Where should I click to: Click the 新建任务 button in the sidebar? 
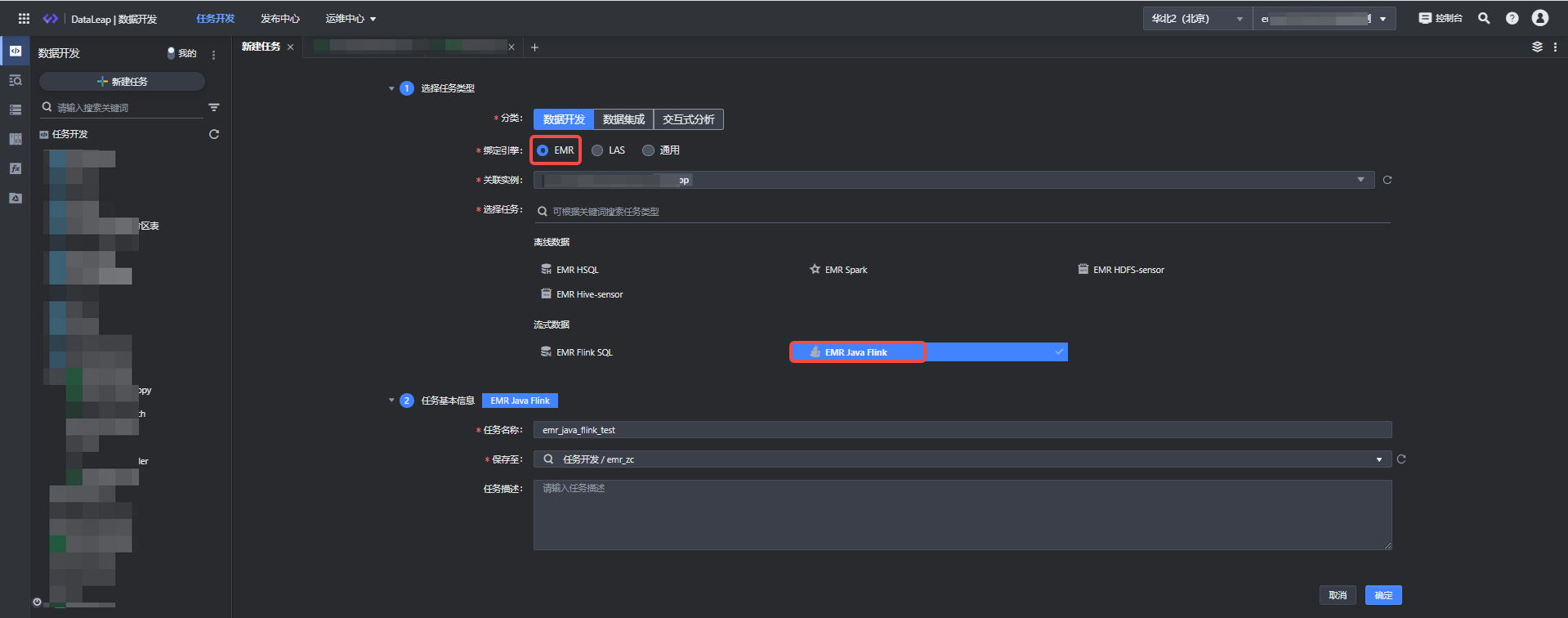(x=122, y=82)
